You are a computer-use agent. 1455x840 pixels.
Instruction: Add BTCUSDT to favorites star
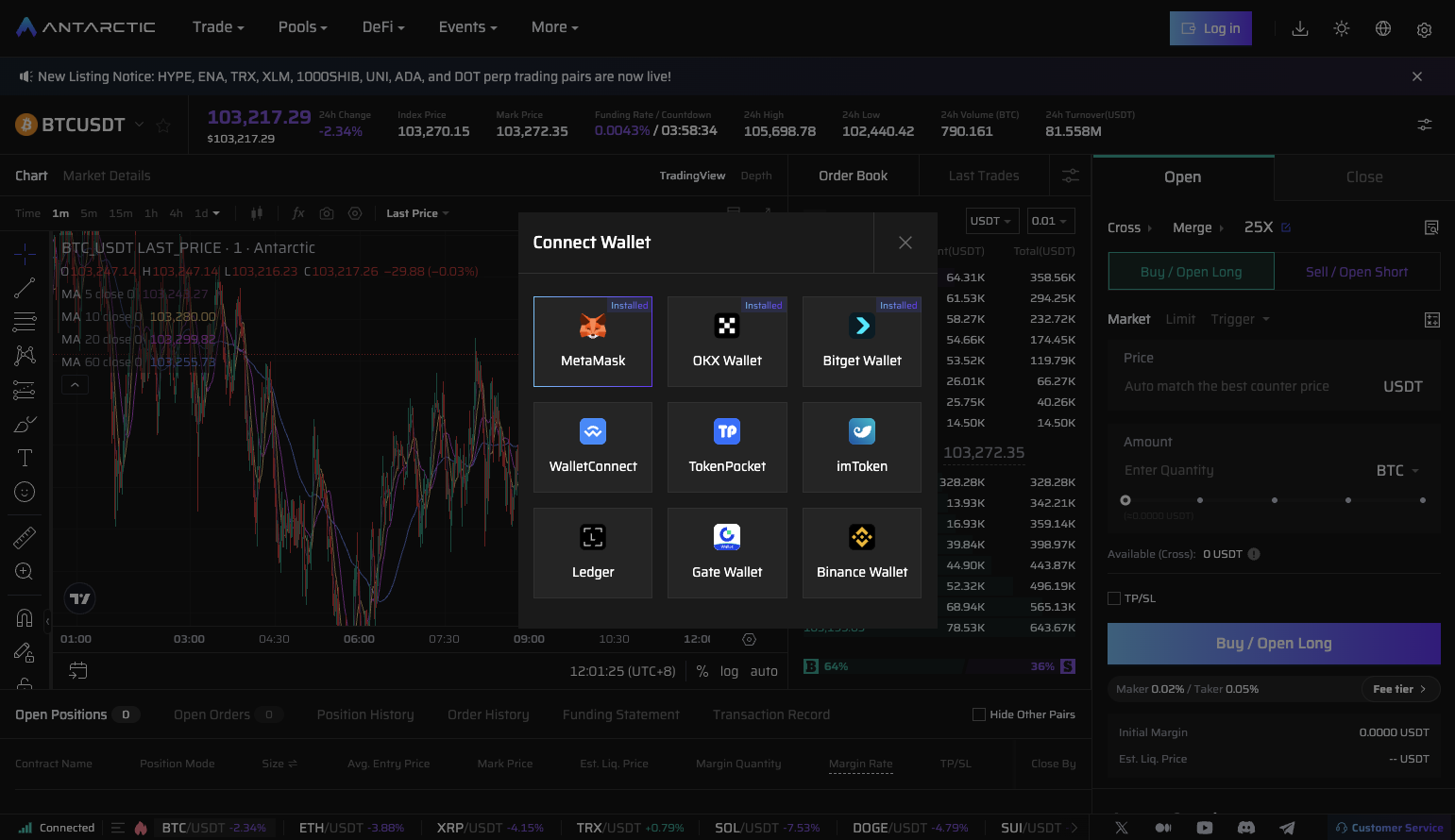[x=163, y=125]
